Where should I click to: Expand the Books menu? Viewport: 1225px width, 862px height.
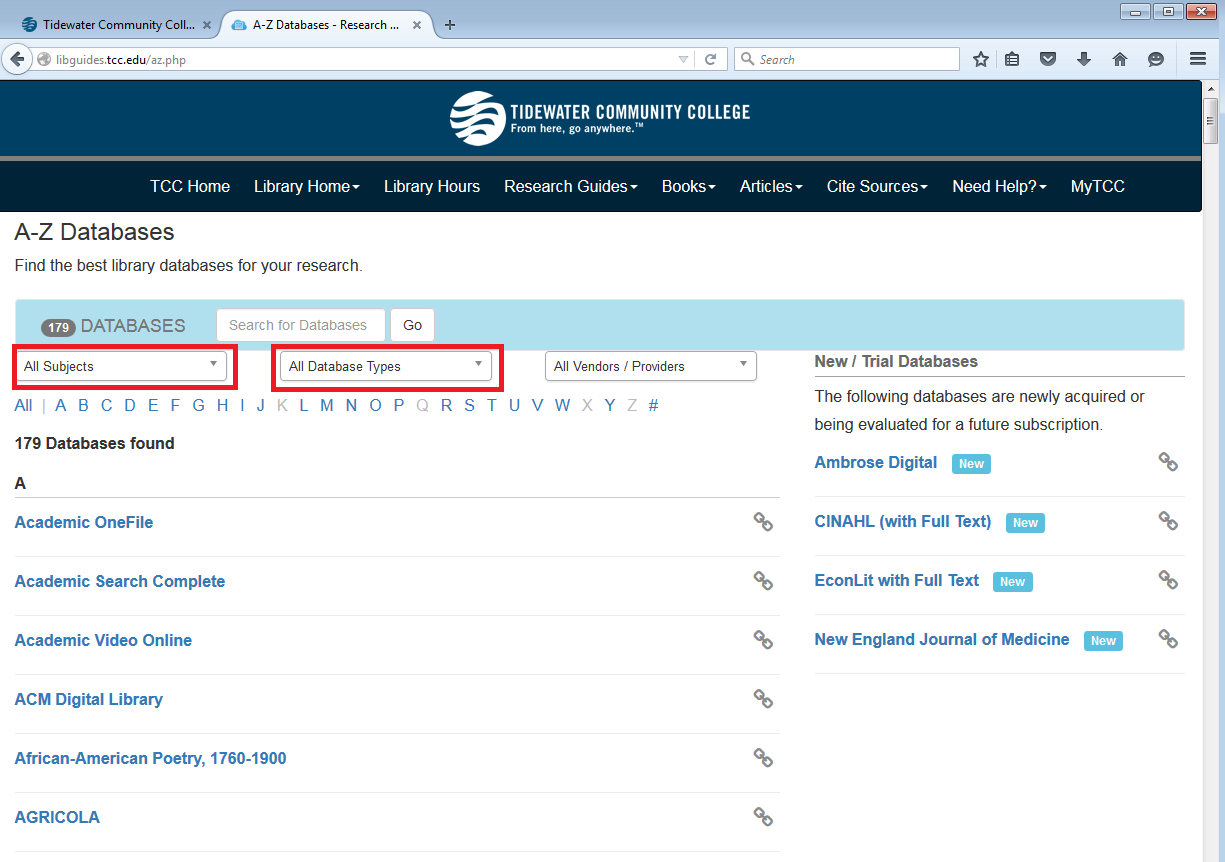pyautogui.click(x=689, y=186)
